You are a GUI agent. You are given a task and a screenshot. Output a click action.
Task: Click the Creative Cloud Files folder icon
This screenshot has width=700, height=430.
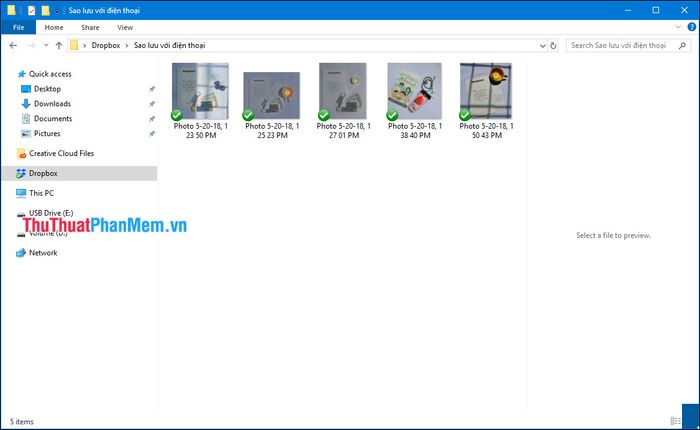click(x=21, y=154)
